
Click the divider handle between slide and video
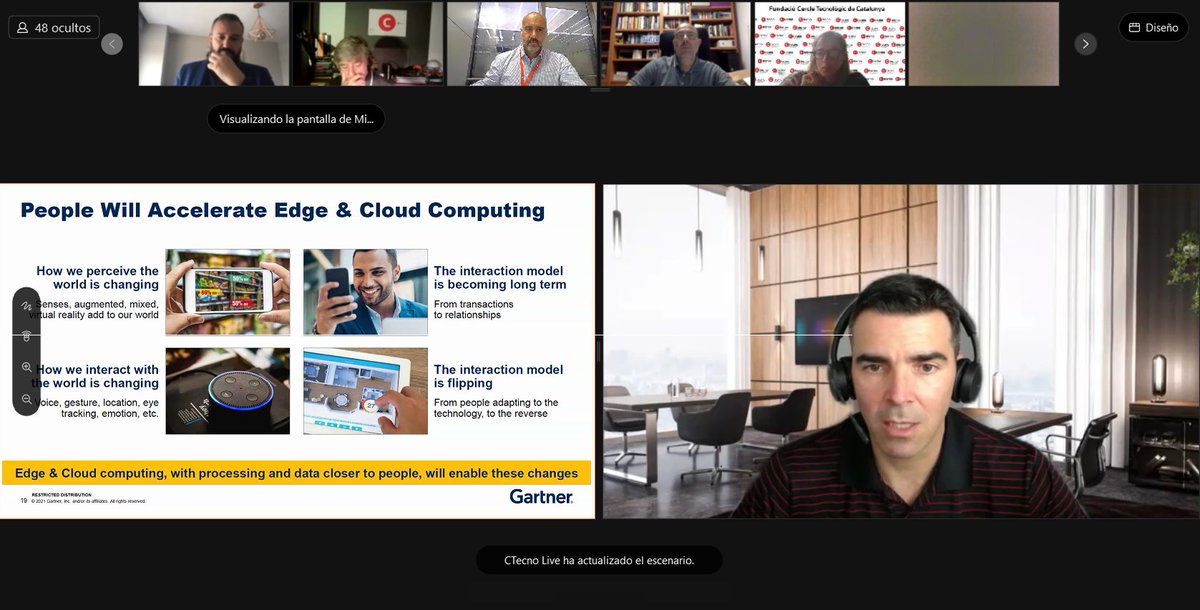pos(599,351)
